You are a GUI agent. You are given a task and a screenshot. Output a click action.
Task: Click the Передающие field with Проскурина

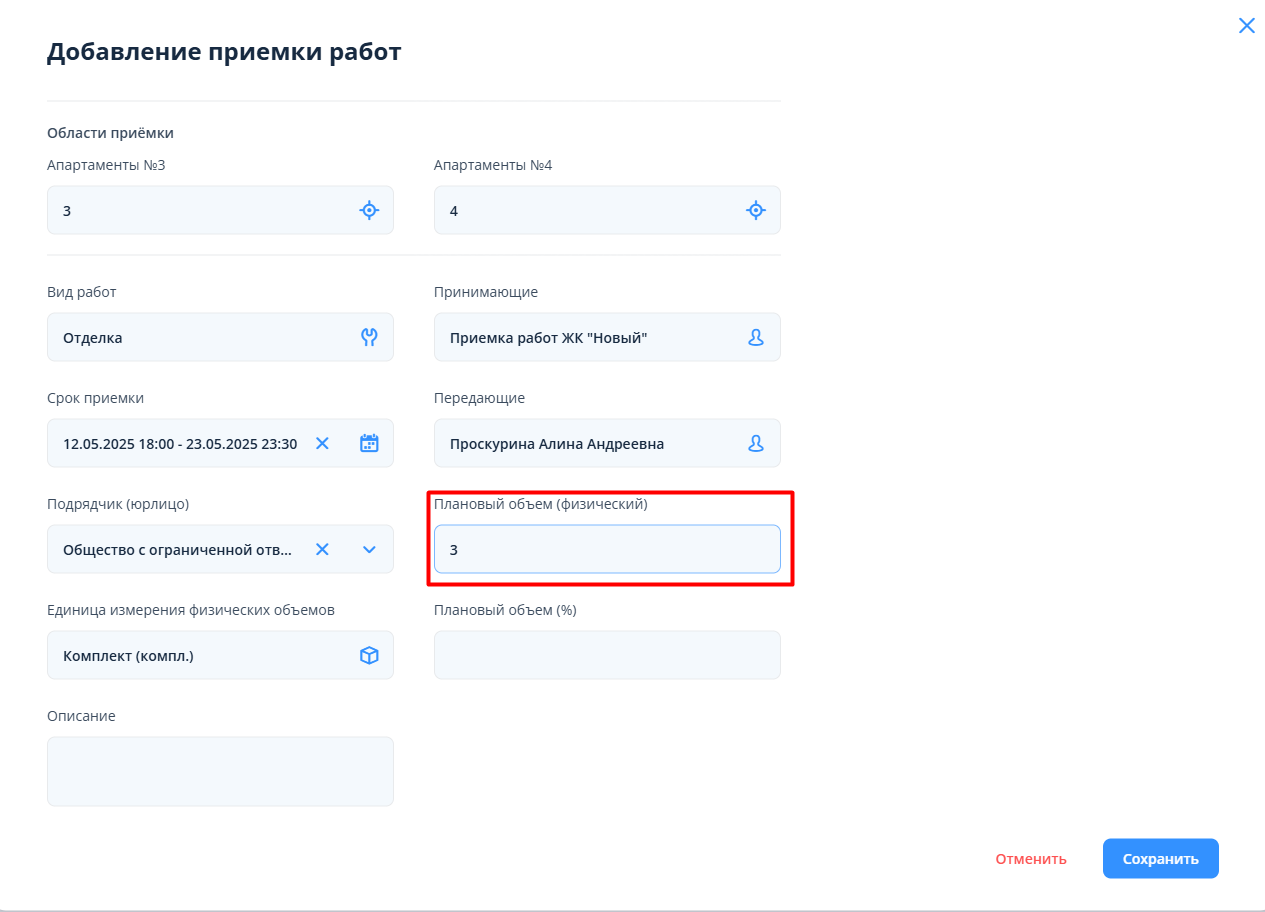[x=590, y=443]
